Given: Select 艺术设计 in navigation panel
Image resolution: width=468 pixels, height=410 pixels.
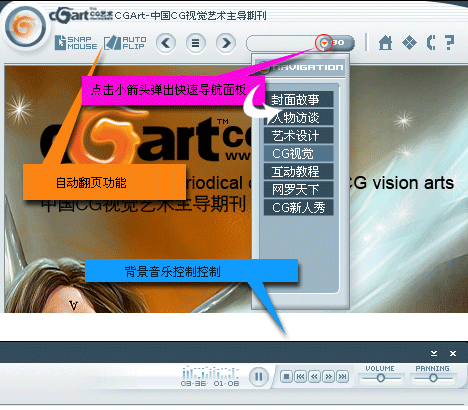Looking at the screenshot, I should [299, 136].
